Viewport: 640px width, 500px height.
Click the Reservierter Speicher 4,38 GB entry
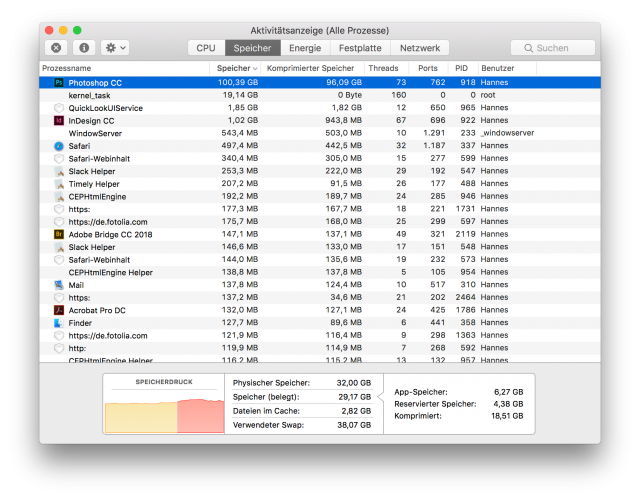coord(459,404)
